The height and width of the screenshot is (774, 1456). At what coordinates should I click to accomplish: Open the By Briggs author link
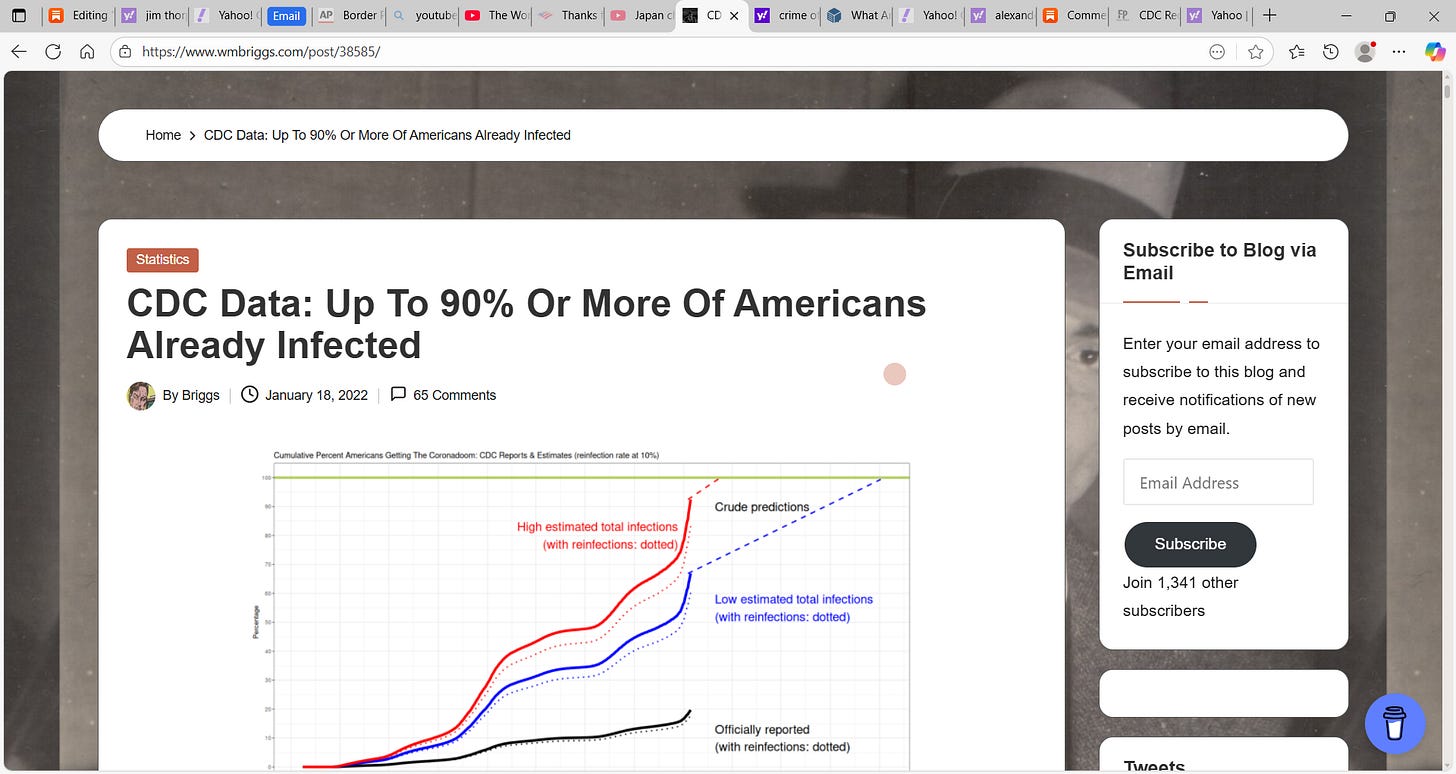coord(191,395)
